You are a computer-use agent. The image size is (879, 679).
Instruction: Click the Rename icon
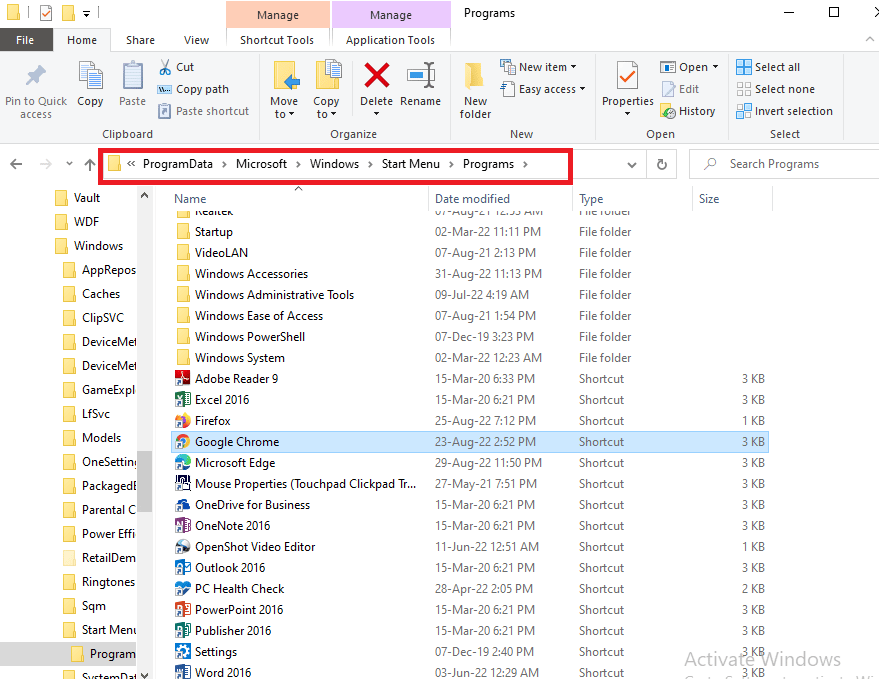(421, 75)
